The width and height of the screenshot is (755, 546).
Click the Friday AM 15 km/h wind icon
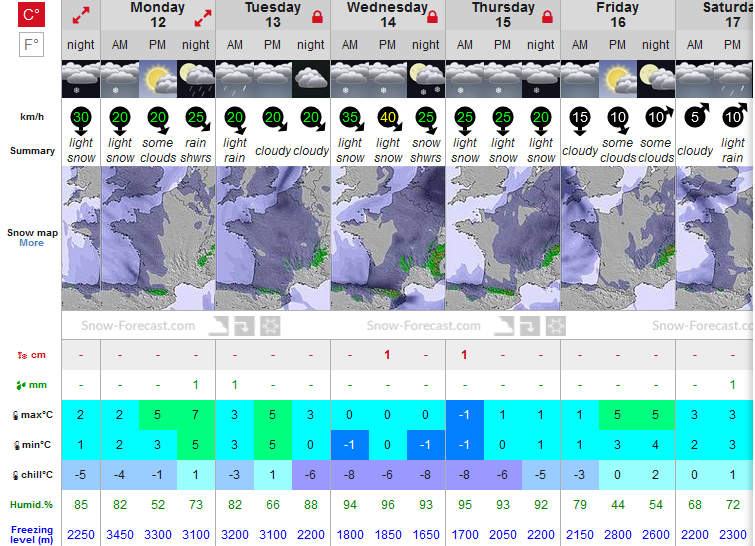[x=580, y=120]
